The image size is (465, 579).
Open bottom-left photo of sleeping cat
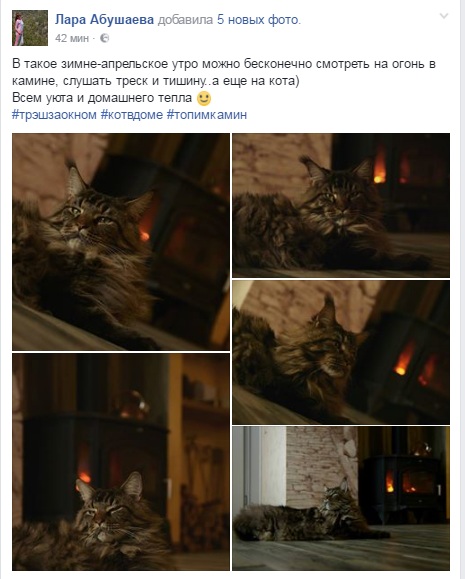[121, 462]
